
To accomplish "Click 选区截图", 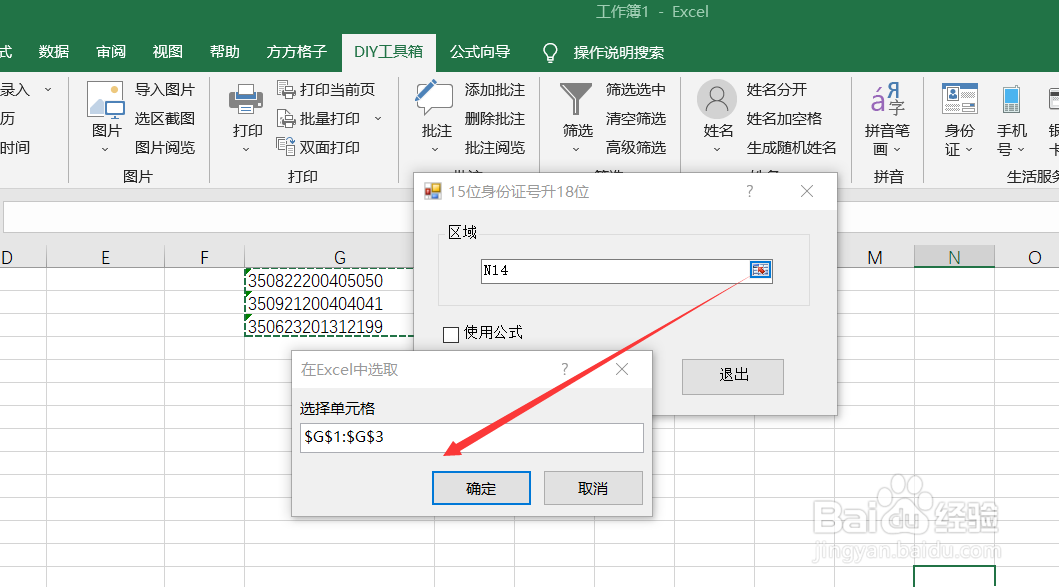I will 165,118.
